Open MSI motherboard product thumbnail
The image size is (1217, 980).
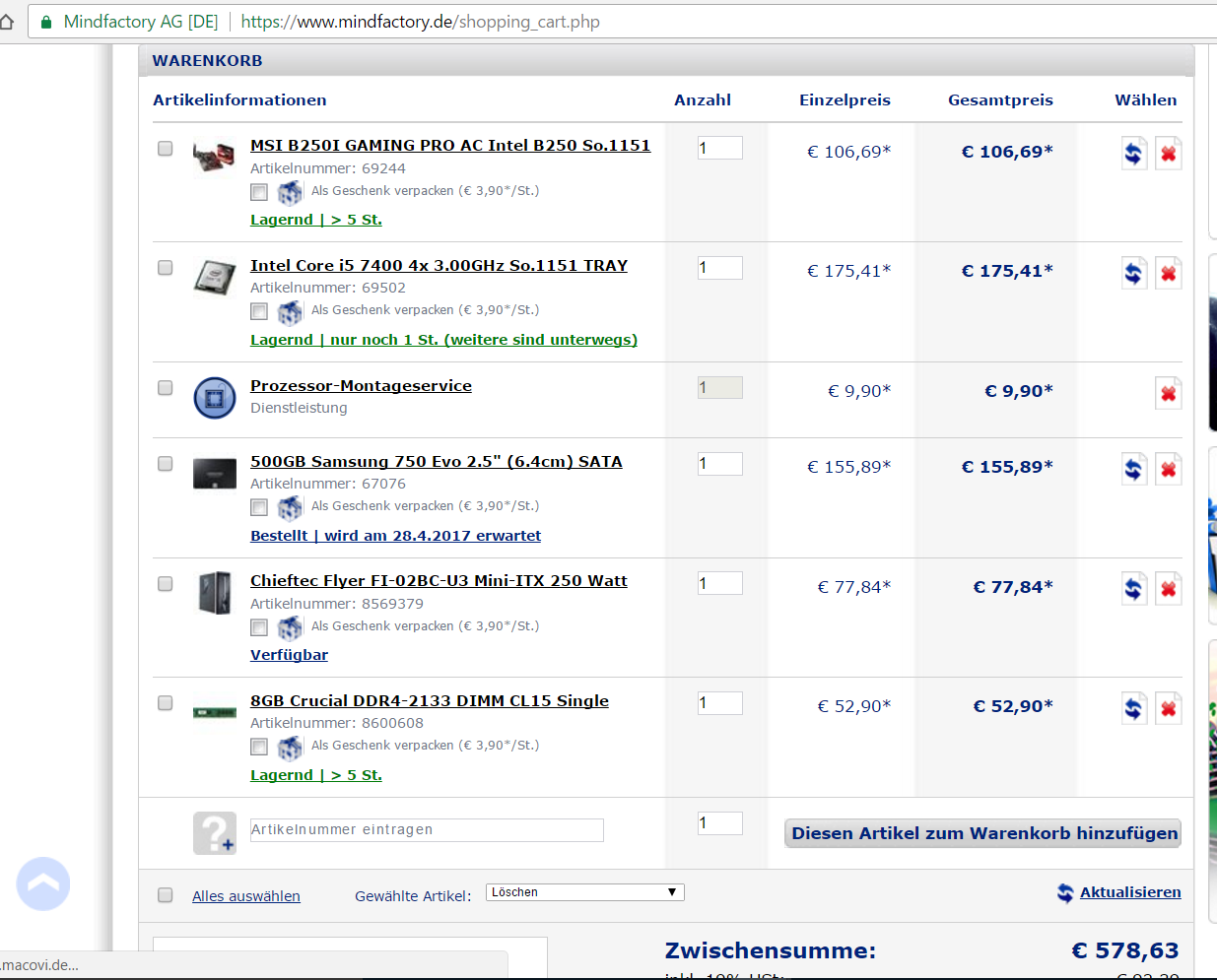pos(214,157)
